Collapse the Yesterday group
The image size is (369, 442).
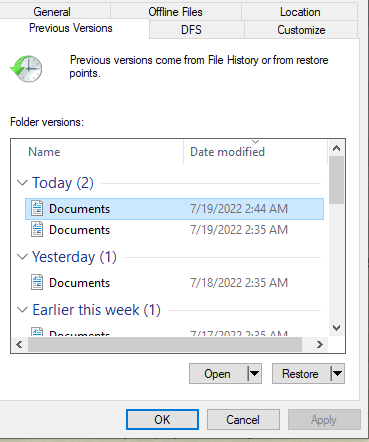[22, 257]
